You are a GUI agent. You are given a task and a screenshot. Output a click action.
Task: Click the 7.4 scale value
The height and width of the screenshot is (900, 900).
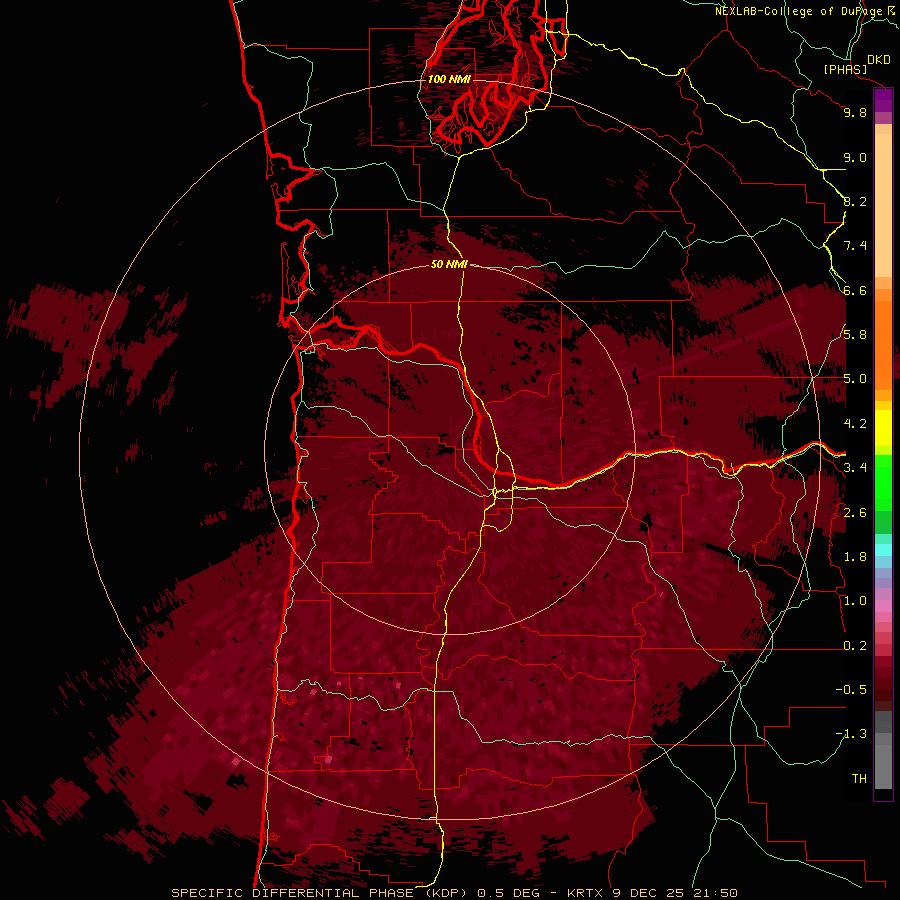(855, 246)
